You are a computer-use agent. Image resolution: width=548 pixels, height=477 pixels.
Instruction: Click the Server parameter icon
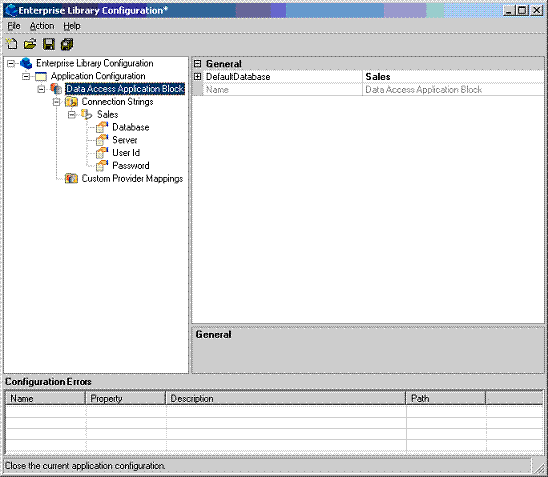pyautogui.click(x=102, y=140)
